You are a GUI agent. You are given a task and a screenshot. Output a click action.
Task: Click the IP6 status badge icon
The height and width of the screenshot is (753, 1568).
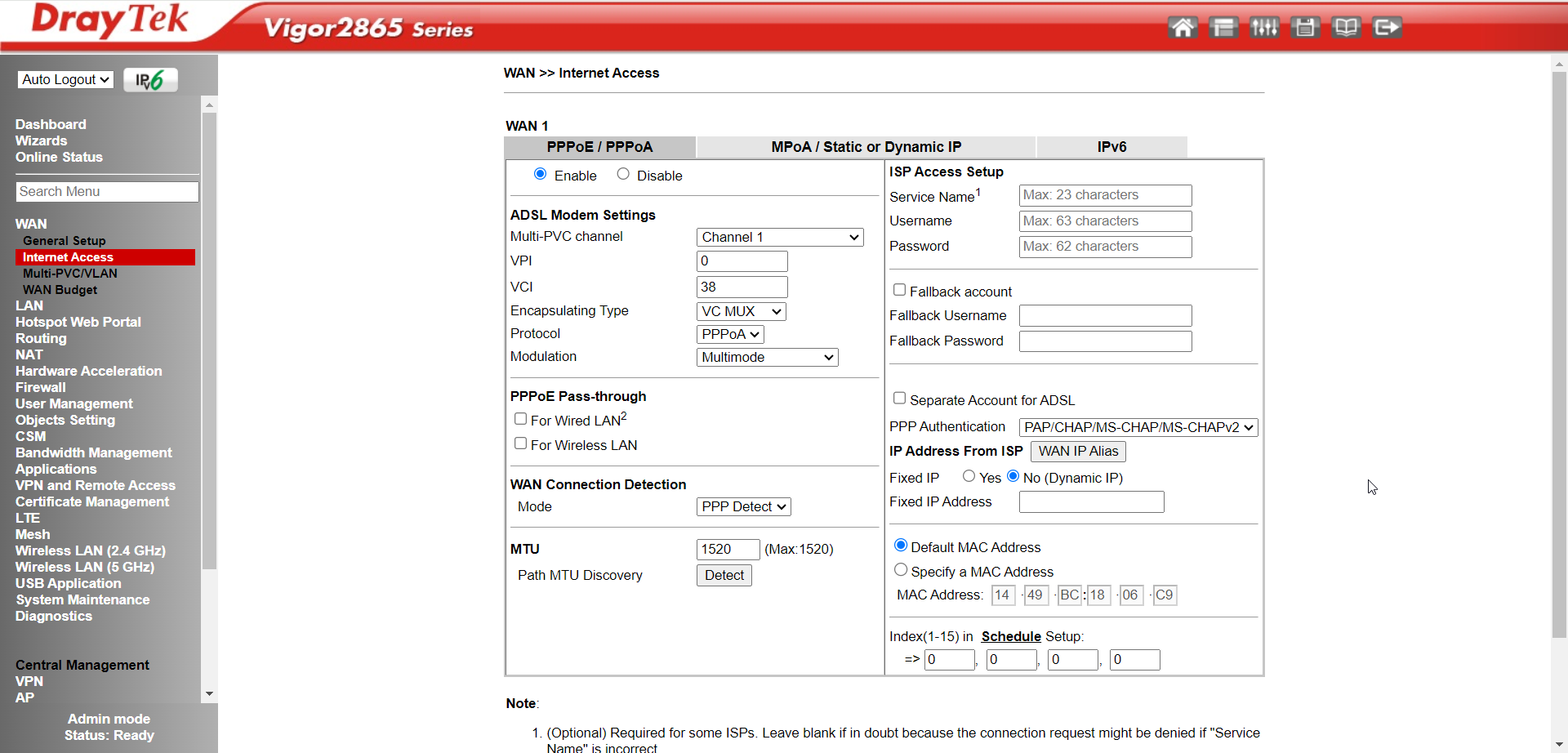(x=150, y=79)
